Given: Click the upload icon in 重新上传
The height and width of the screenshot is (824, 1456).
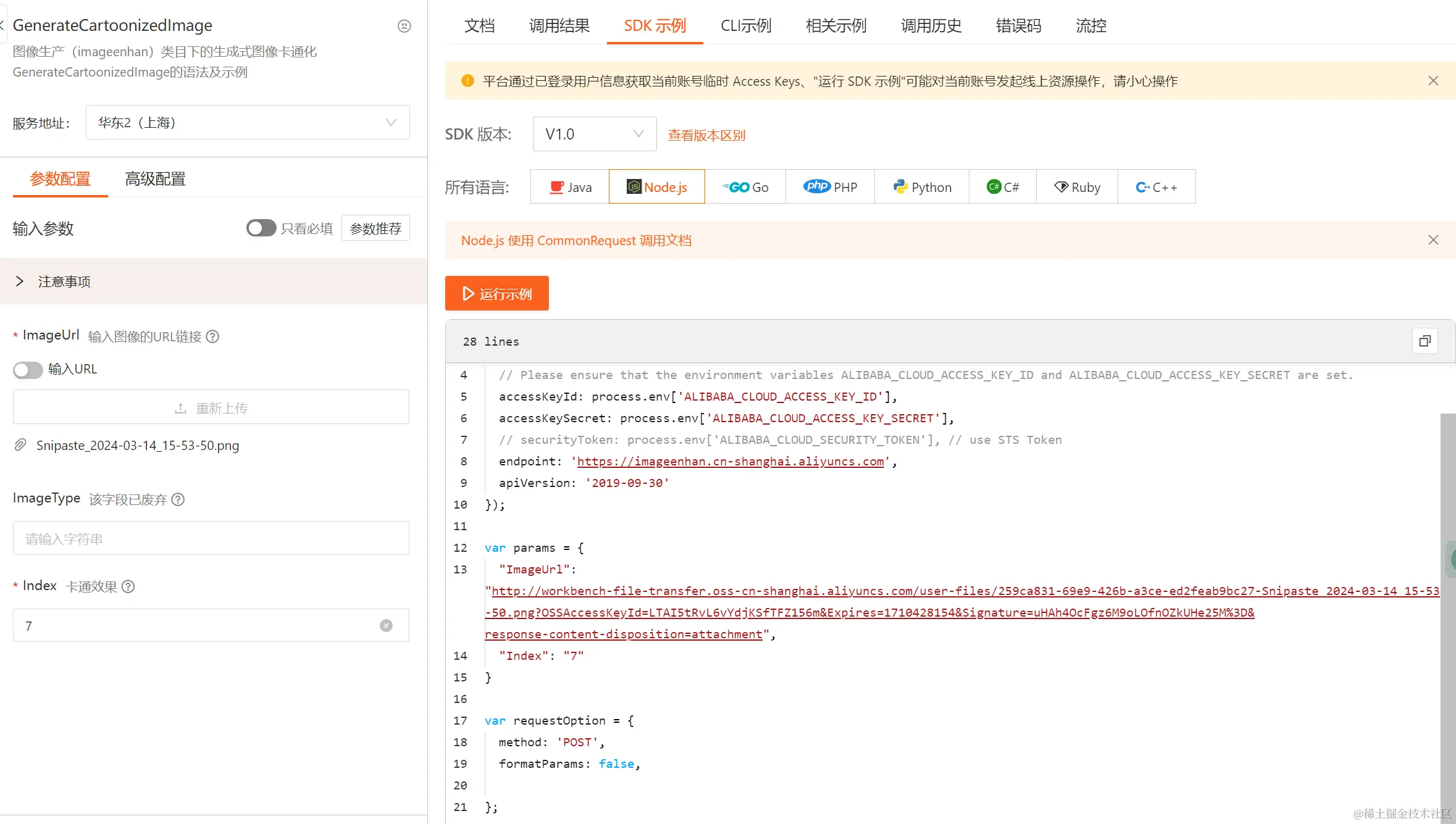Looking at the screenshot, I should click(x=180, y=409).
